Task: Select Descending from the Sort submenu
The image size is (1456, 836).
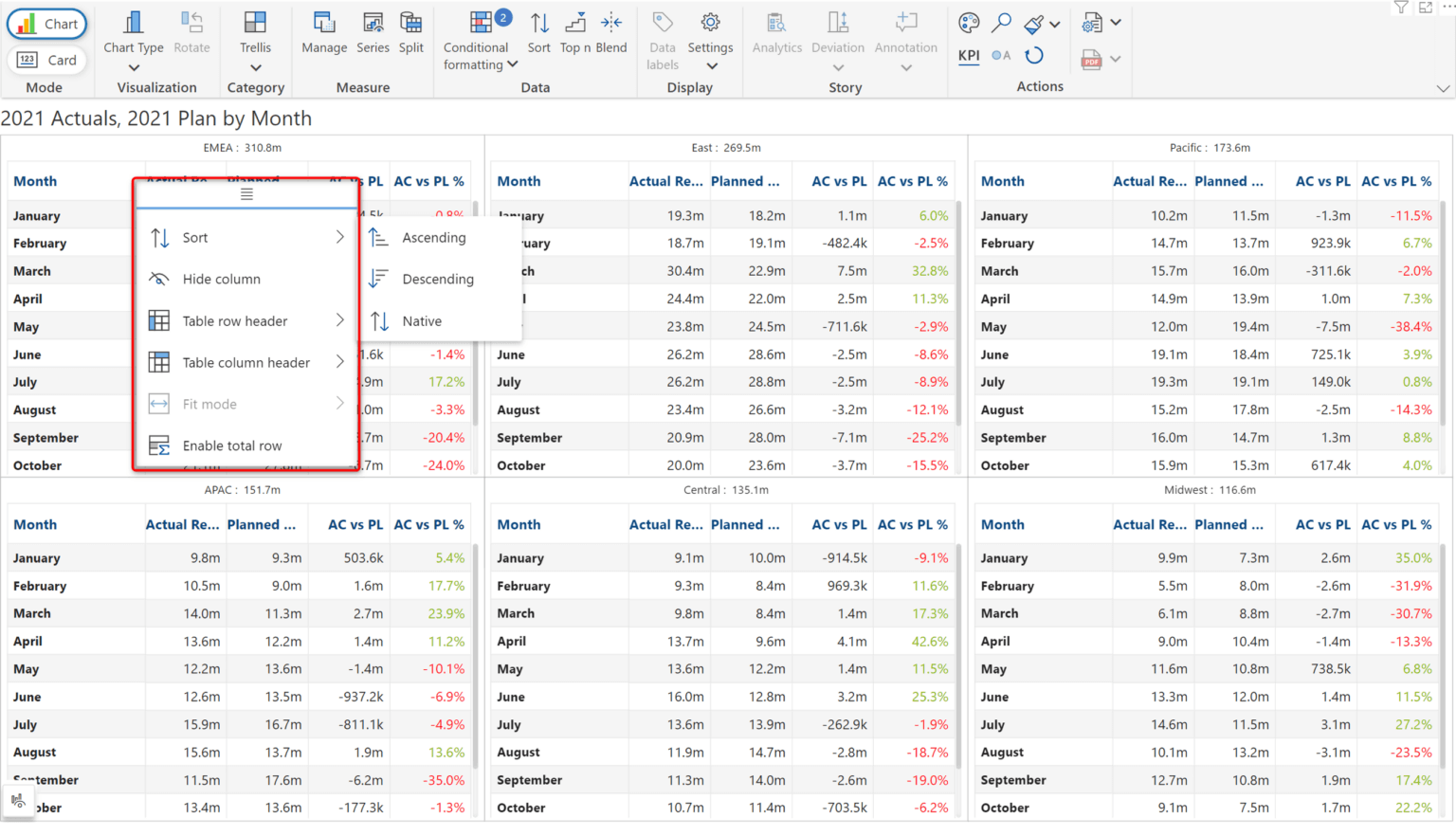Action: coord(439,279)
